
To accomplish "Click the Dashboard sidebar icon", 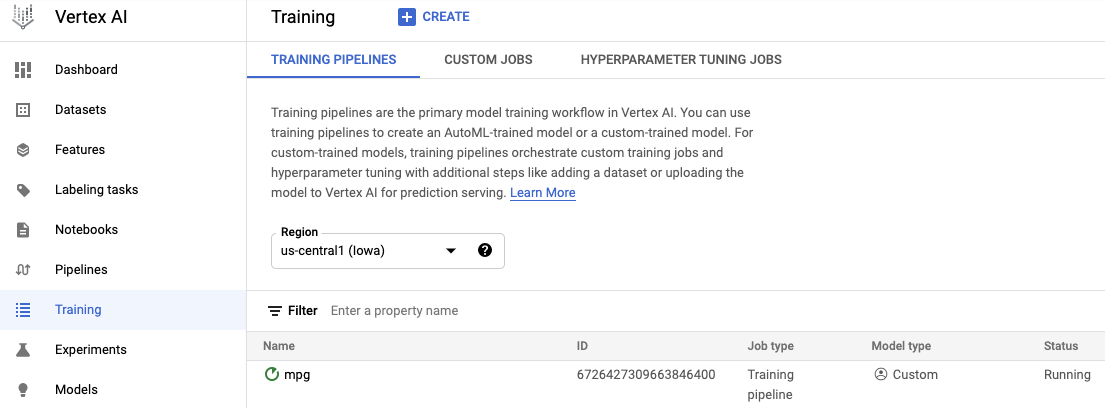I will (x=23, y=70).
